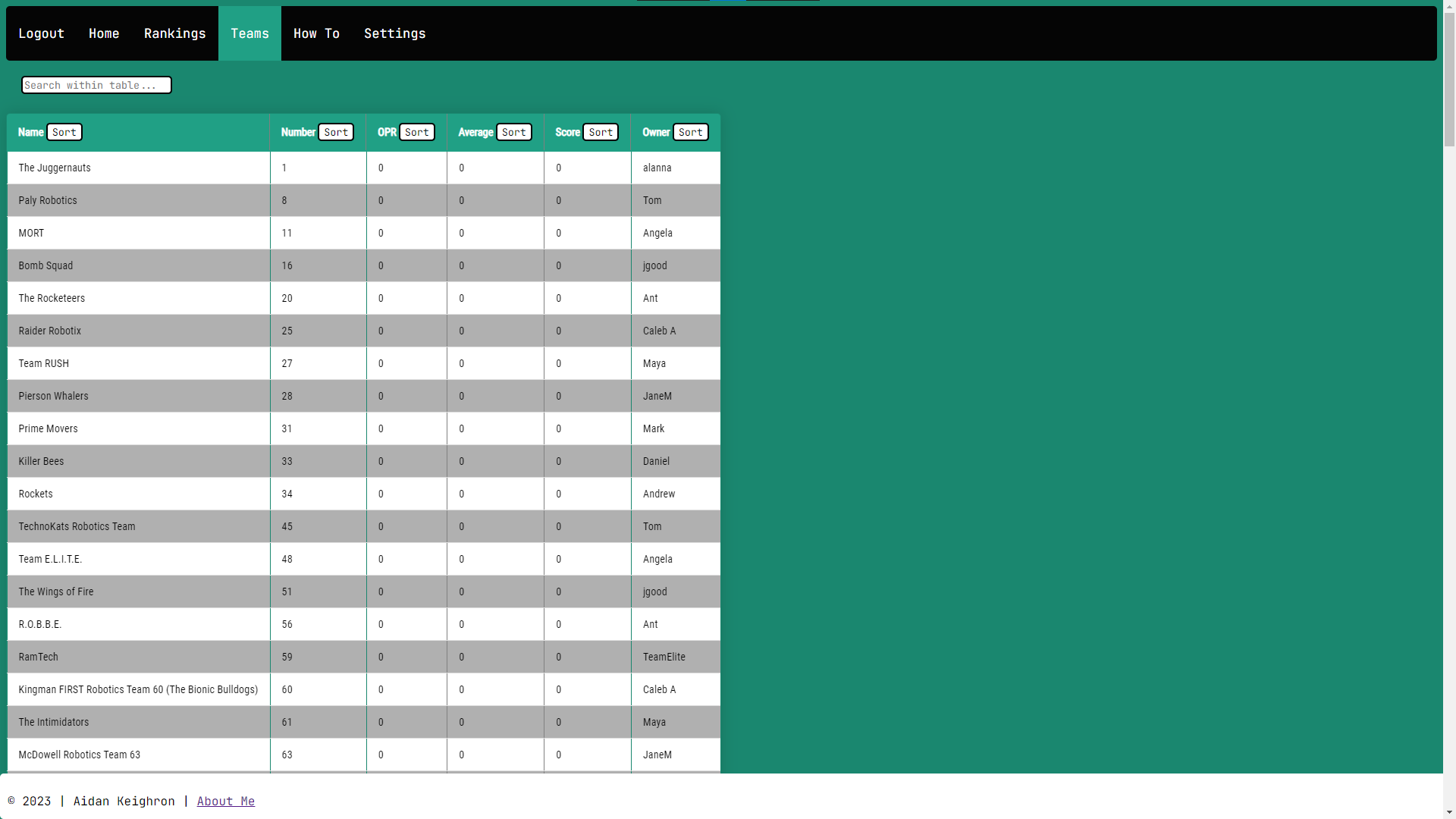
Task: Select the Rockets team name
Action: point(36,494)
